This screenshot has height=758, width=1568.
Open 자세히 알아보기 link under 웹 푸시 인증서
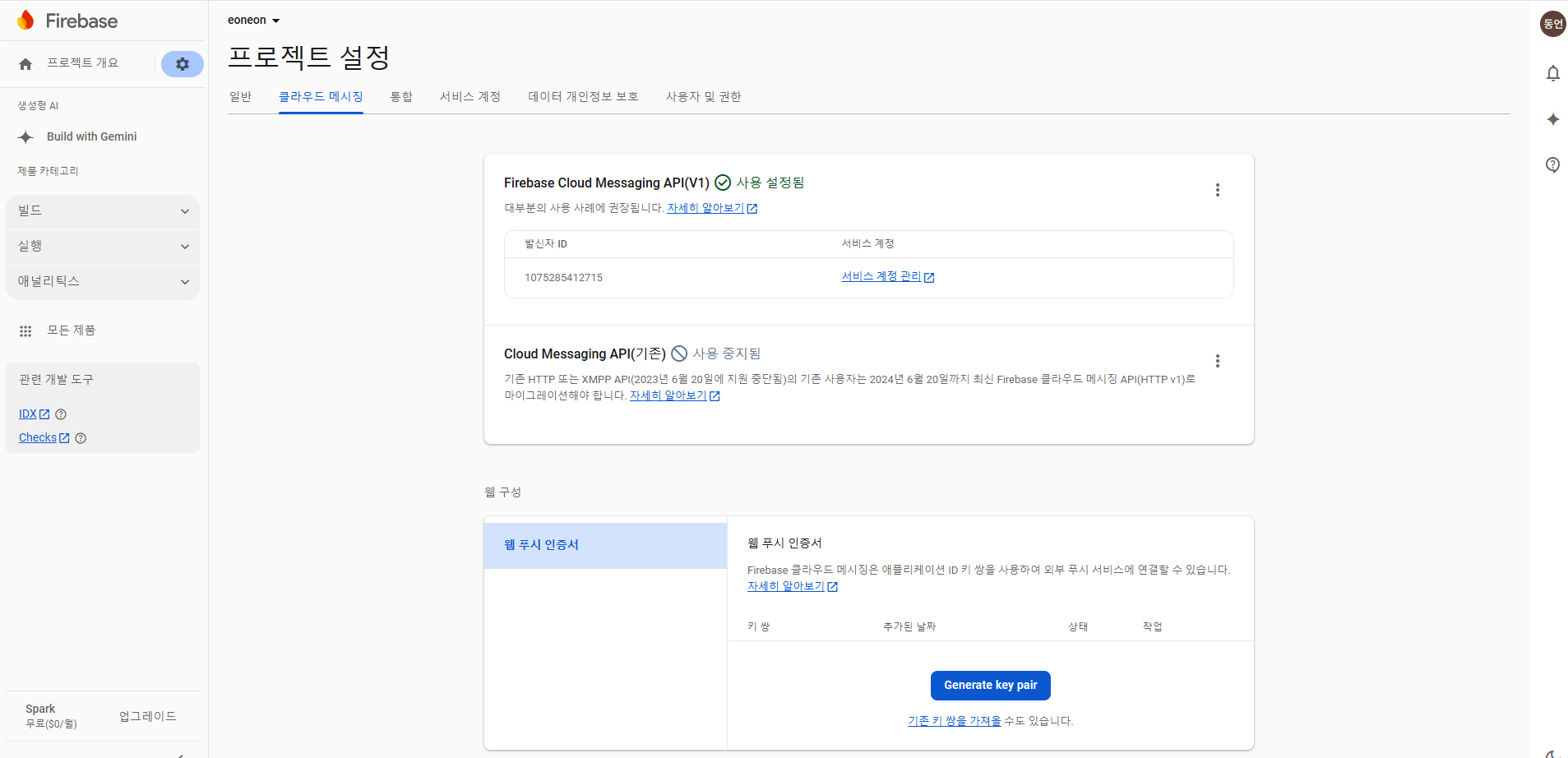coord(793,587)
